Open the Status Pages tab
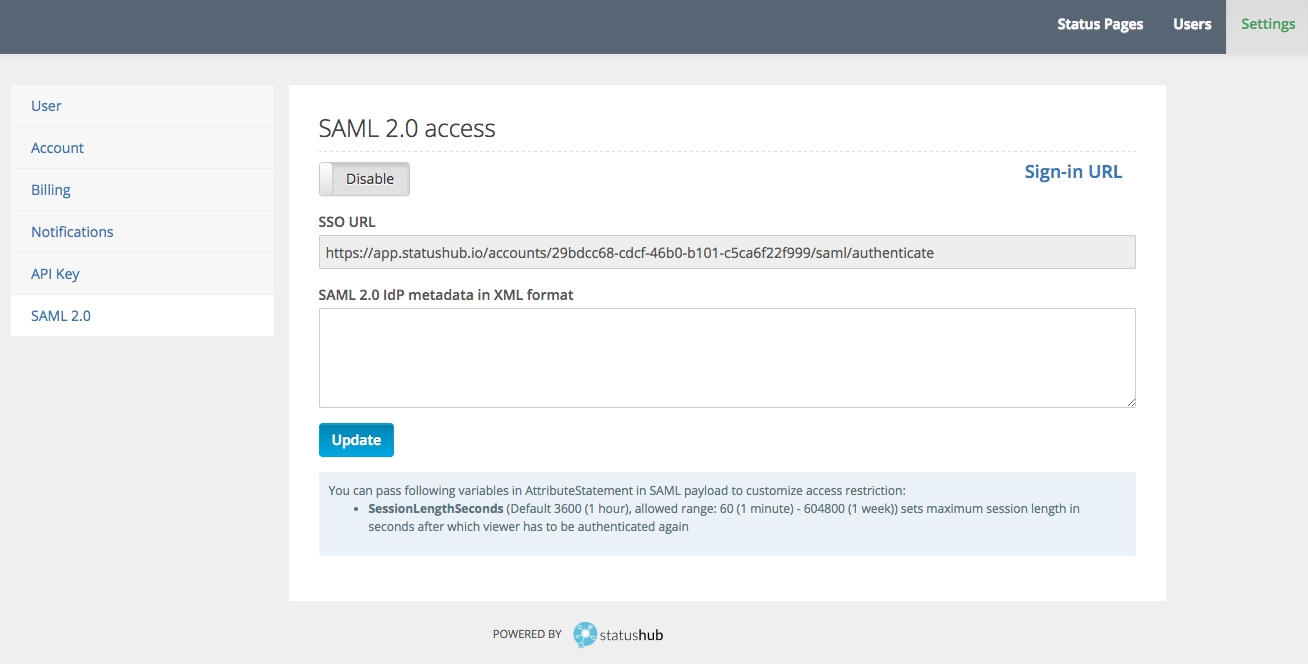 1100,24
